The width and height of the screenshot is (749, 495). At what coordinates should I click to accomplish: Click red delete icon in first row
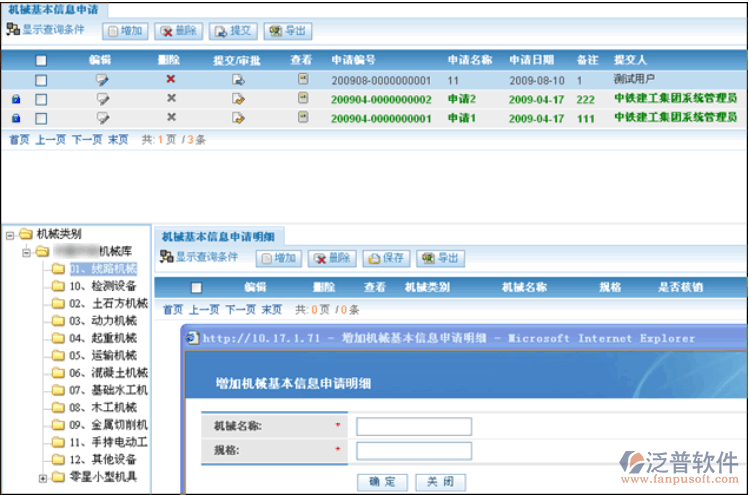click(171, 79)
